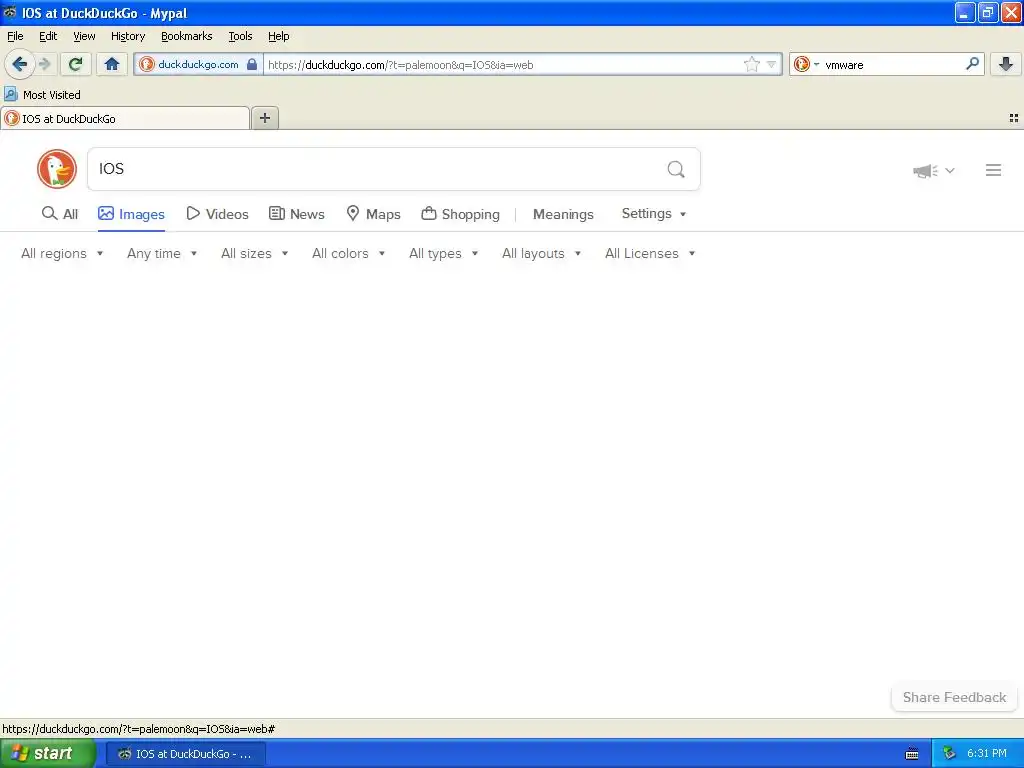1024x768 pixels.
Task: Open the Shopping tab
Action: coord(460,214)
